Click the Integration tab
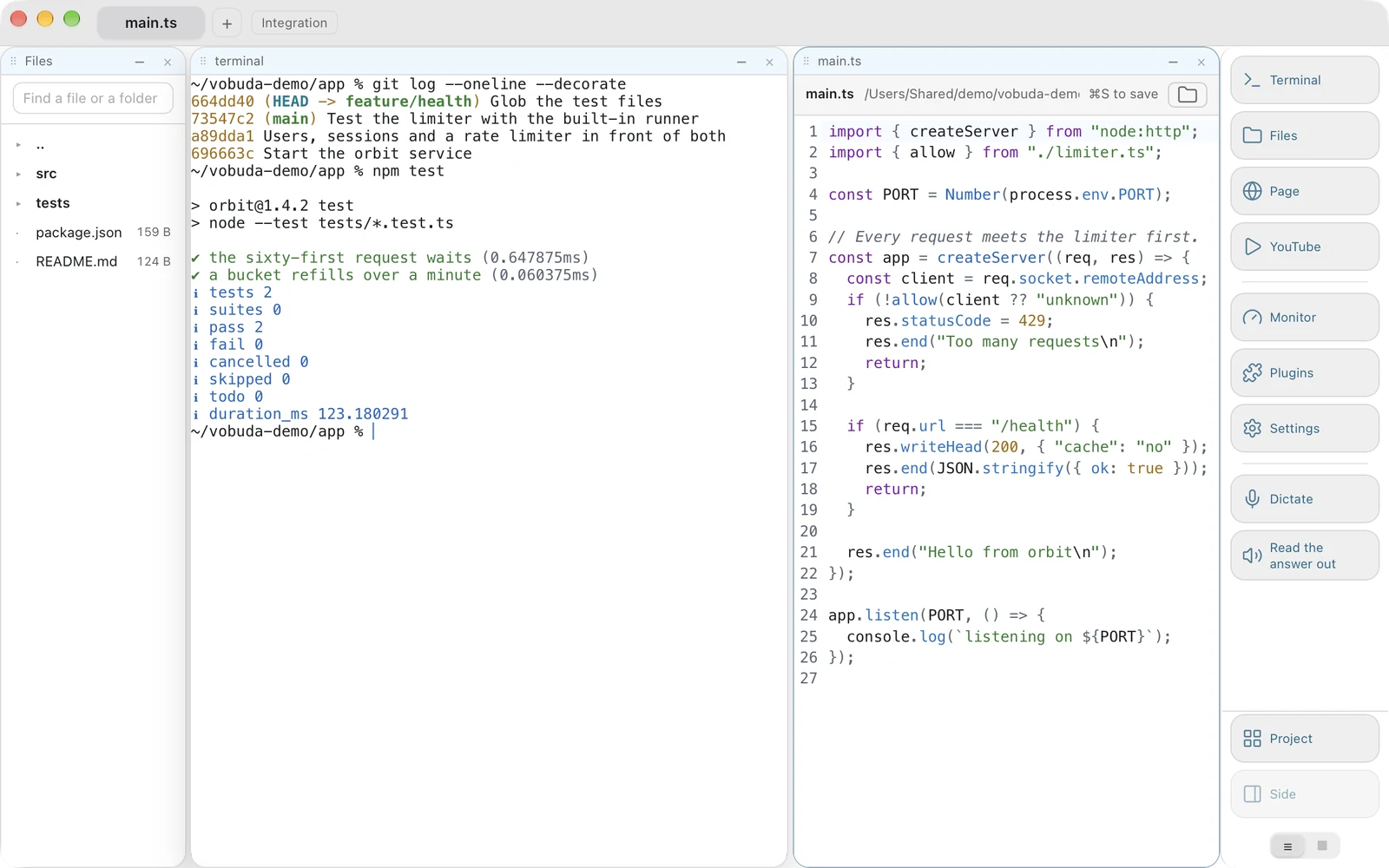1389x868 pixels. [x=294, y=23]
